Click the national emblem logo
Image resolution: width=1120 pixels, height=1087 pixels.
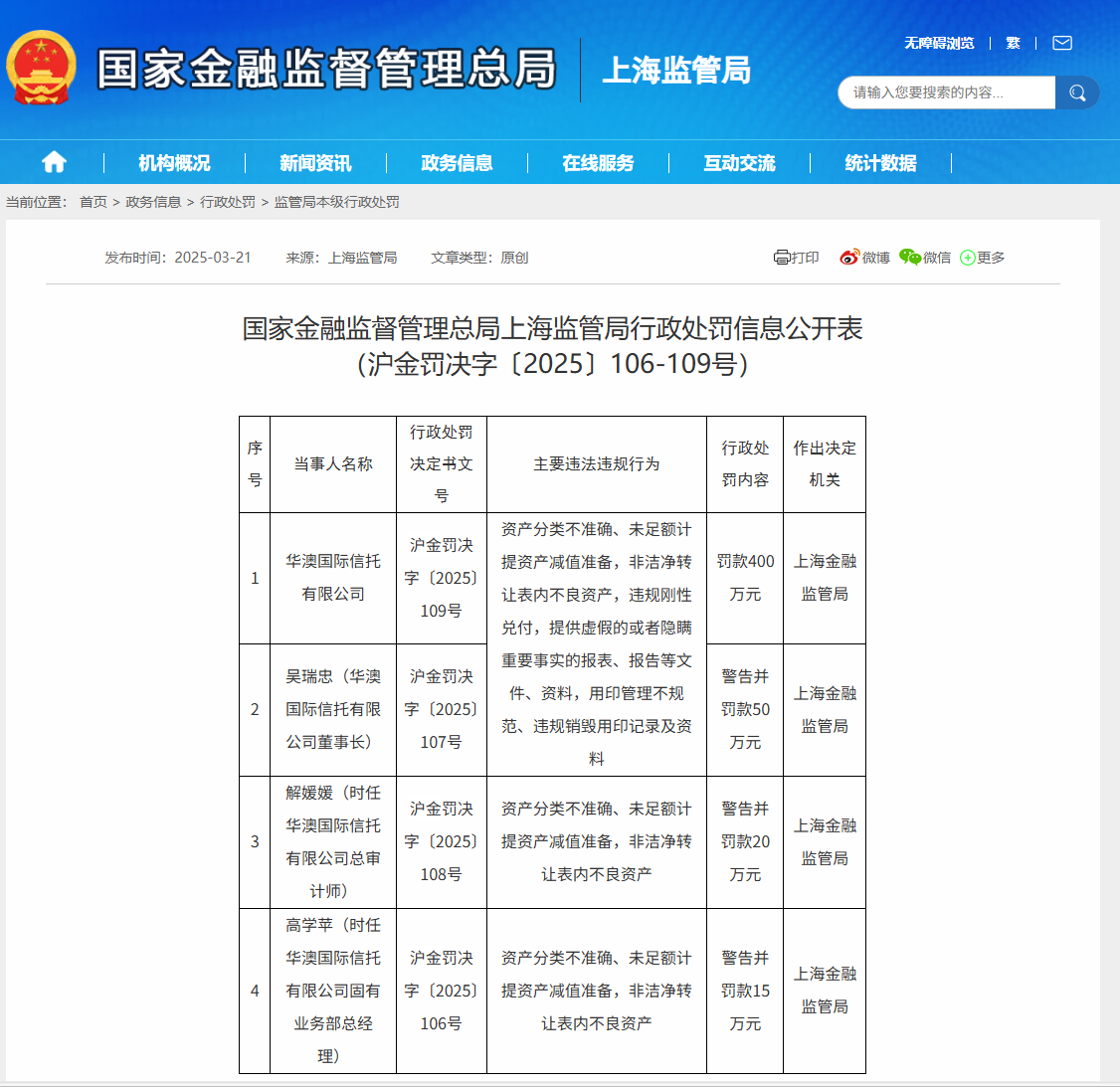pyautogui.click(x=41, y=69)
